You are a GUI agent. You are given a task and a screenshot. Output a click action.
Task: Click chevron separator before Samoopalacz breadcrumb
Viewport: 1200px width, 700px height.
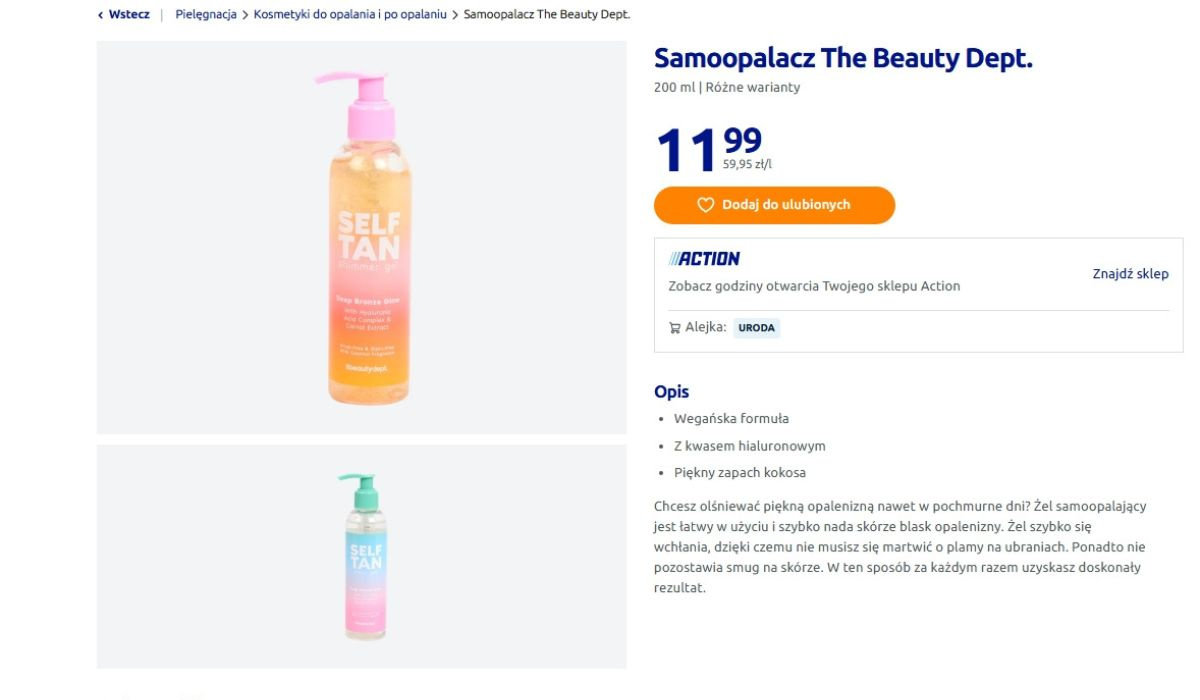pyautogui.click(x=455, y=15)
